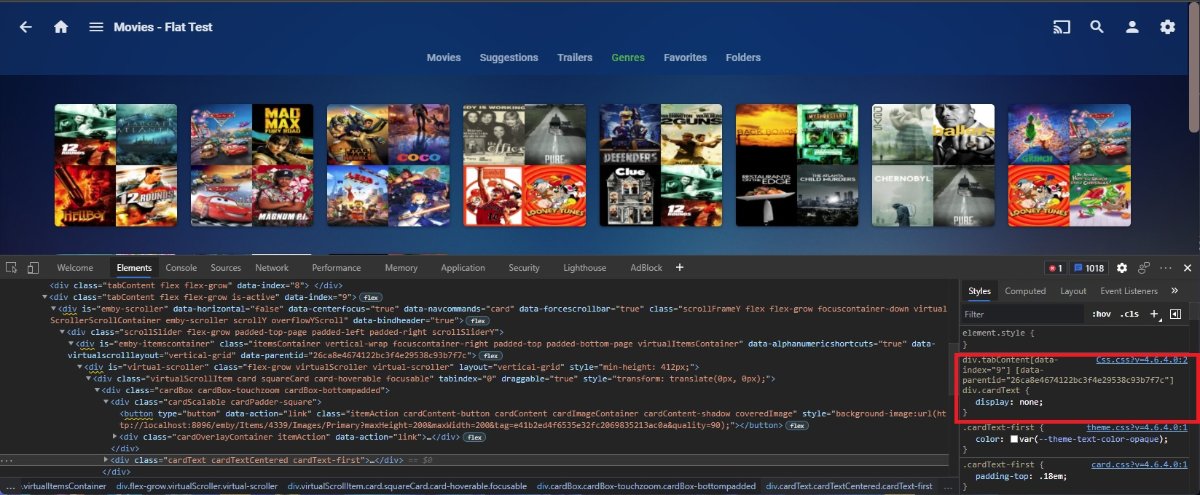Select div.flex-grow.virtualScroller breadcrumb item
This screenshot has width=1200, height=495.
click(x=197, y=486)
